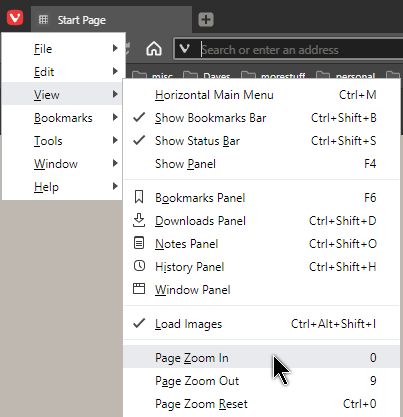Select Page Zoom Reset
The height and width of the screenshot is (417, 403).
click(x=262, y=404)
